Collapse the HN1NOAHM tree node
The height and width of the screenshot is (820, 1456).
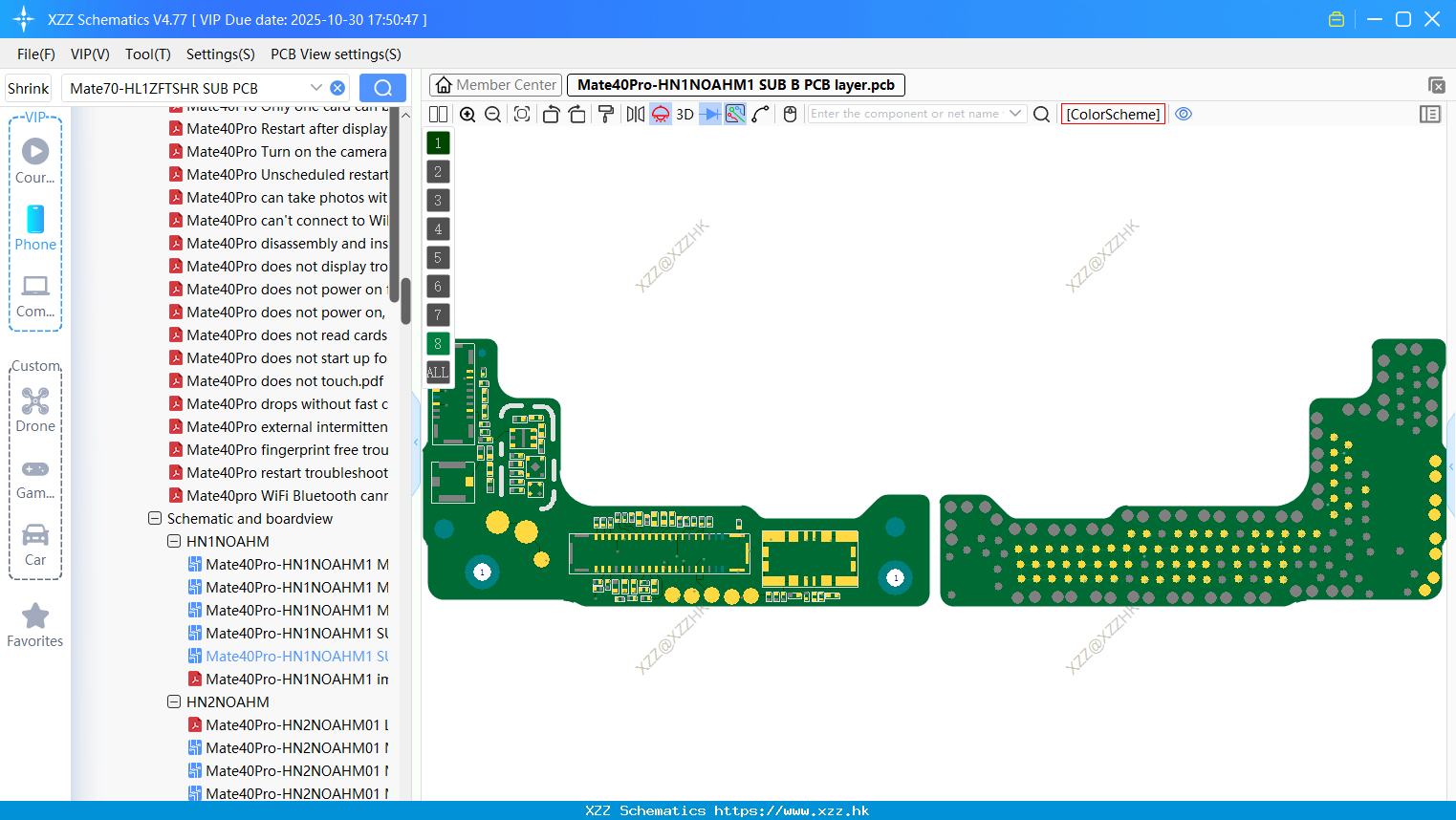(x=174, y=542)
